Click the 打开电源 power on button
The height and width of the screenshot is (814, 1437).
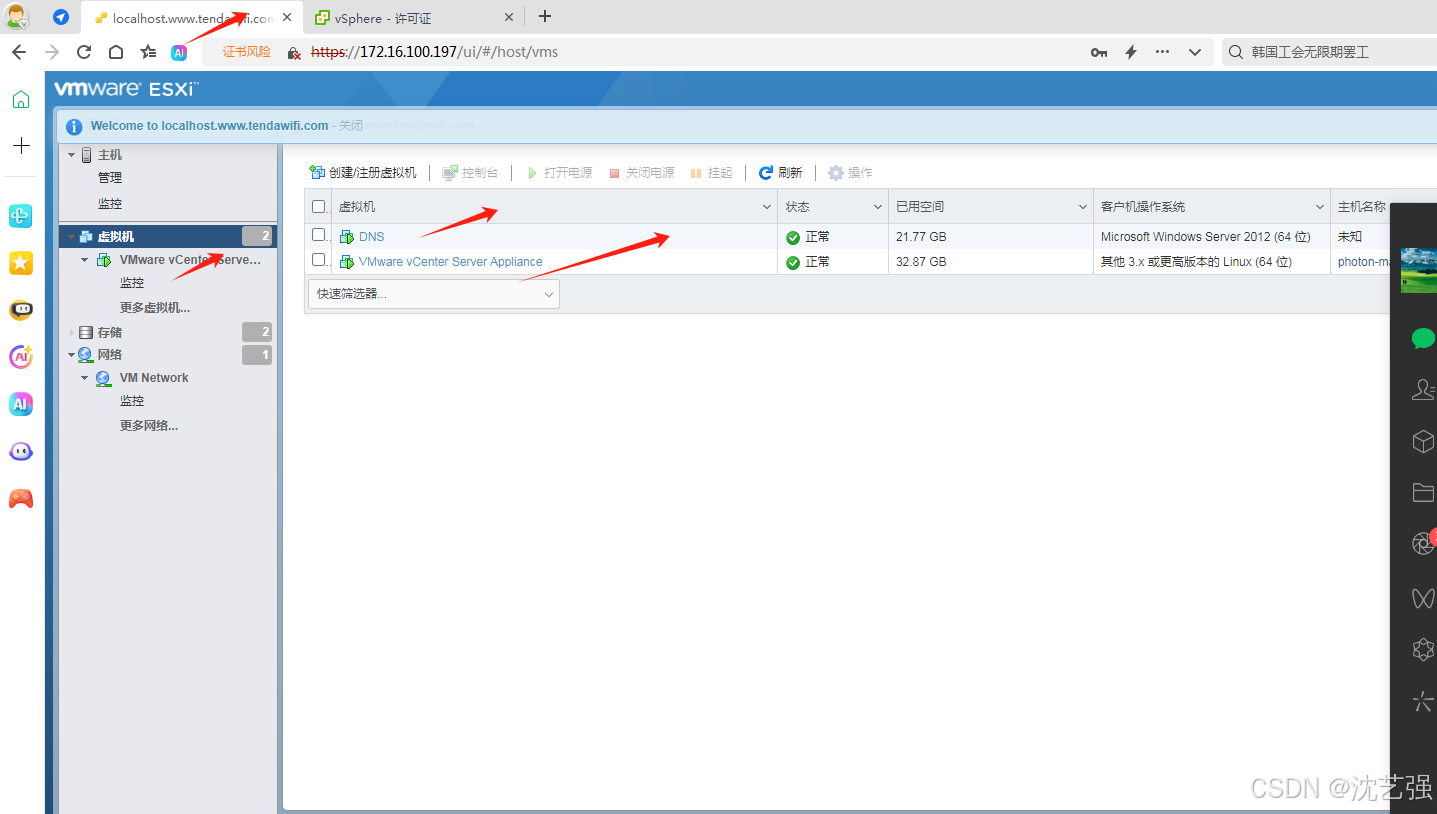(x=559, y=173)
